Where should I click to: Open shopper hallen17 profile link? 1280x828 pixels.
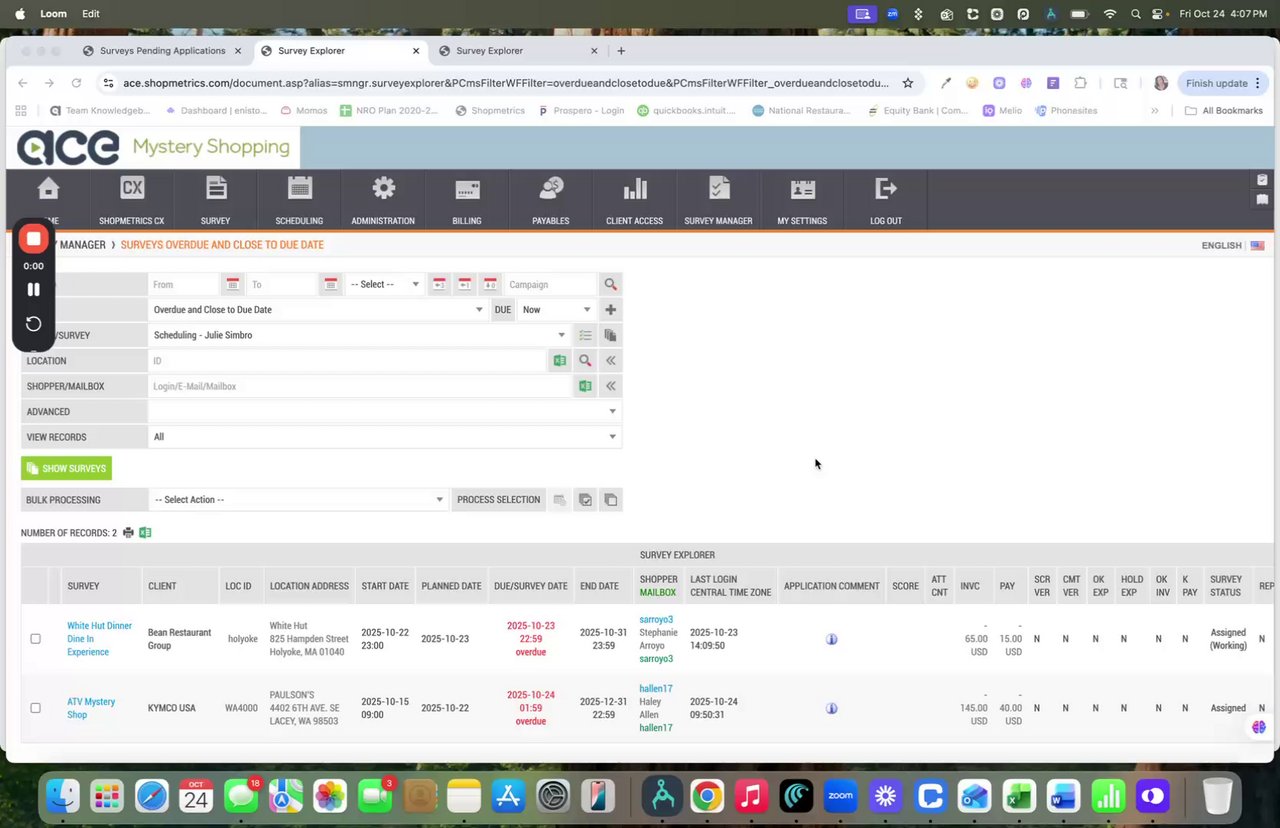(656, 689)
